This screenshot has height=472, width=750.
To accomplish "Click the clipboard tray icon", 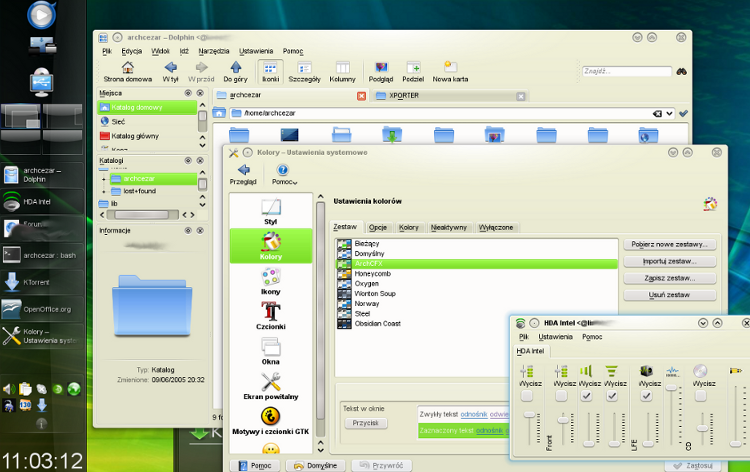I will [x=25, y=389].
